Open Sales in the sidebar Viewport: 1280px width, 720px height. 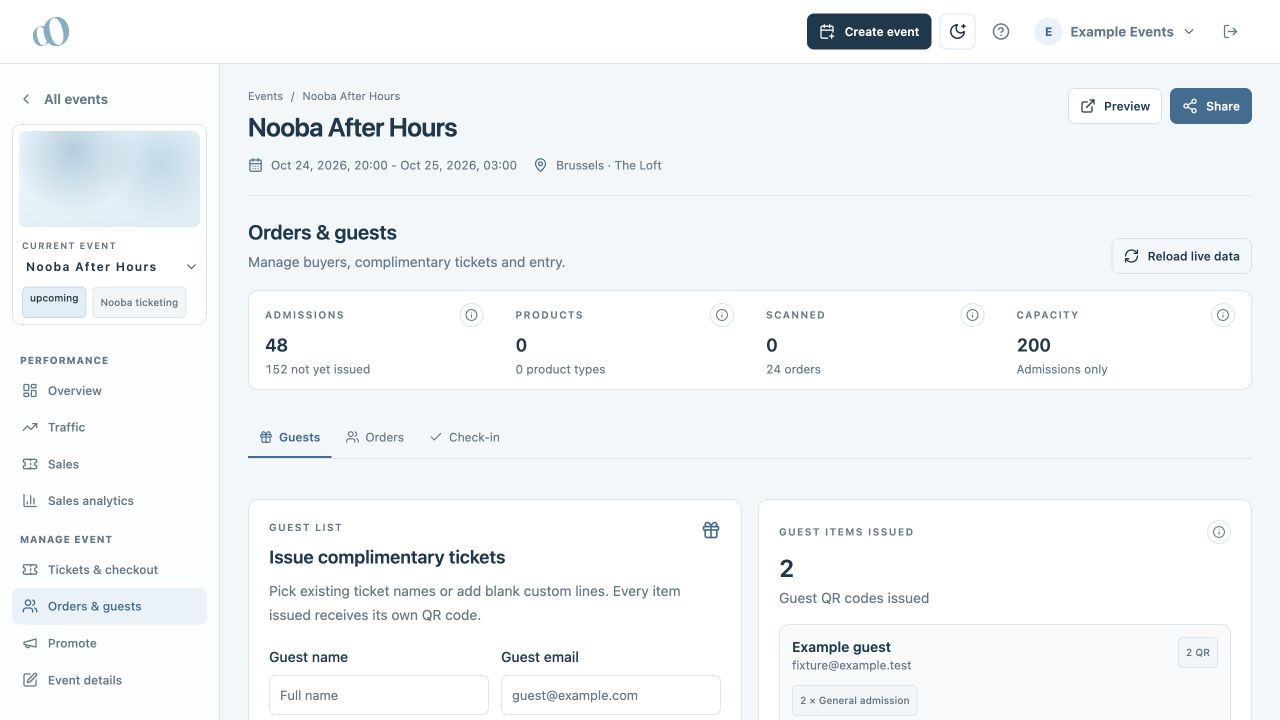tap(110, 464)
